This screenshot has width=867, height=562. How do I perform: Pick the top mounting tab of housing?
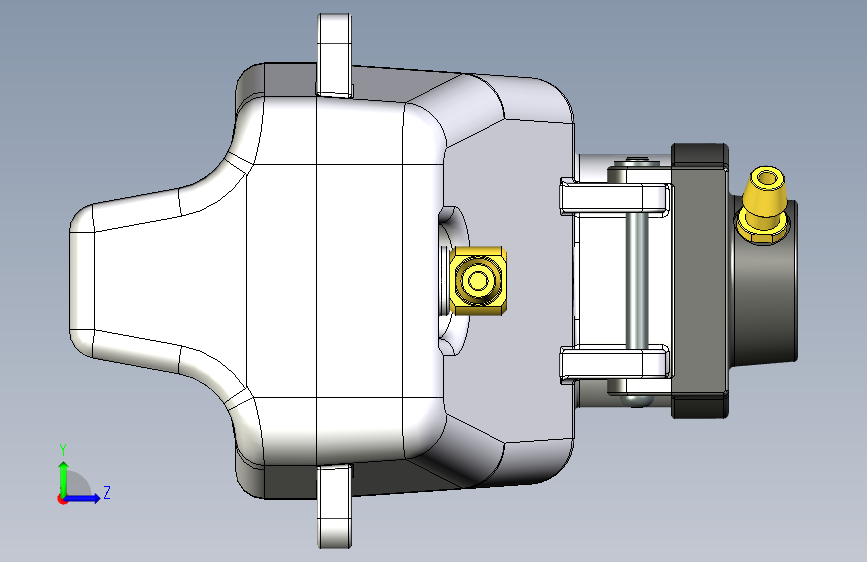pos(335,54)
